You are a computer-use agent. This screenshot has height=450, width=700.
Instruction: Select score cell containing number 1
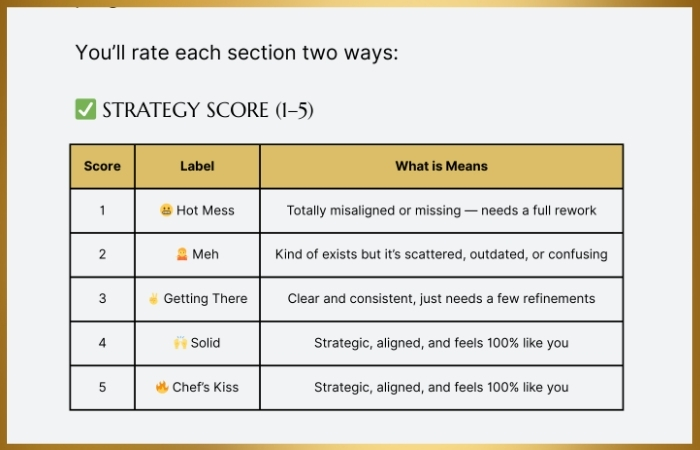(102, 210)
